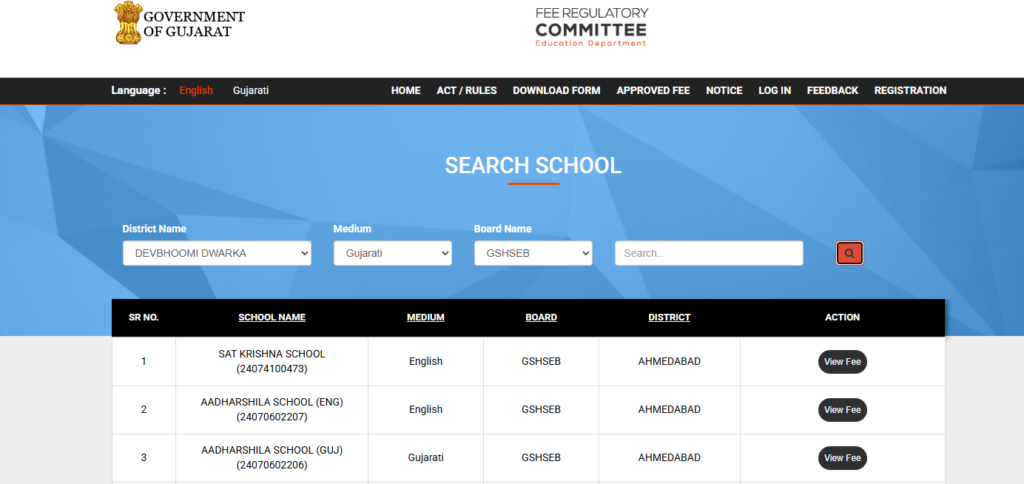The image size is (1024, 484).
Task: Expand the Medium dropdown showing Gujarati
Action: pos(392,254)
